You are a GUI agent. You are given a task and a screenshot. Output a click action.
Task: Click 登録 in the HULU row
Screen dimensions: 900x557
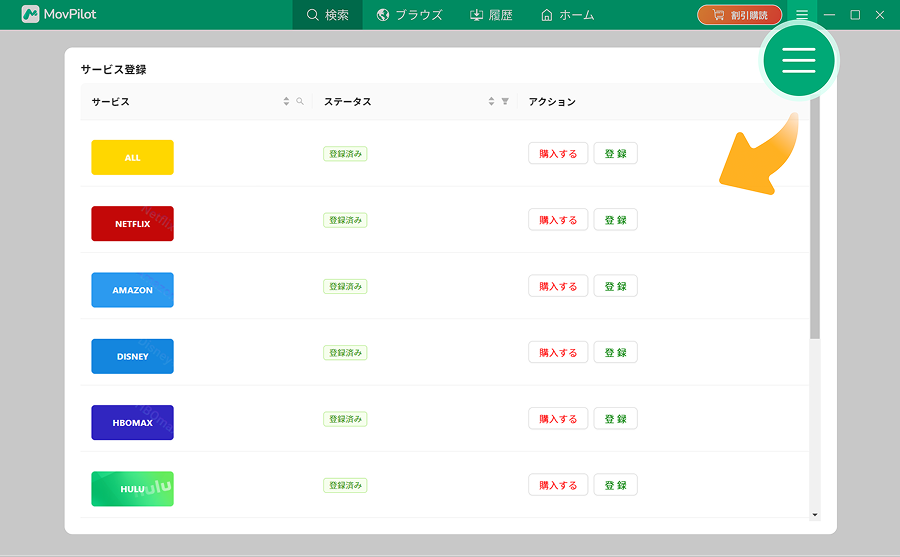(x=615, y=485)
